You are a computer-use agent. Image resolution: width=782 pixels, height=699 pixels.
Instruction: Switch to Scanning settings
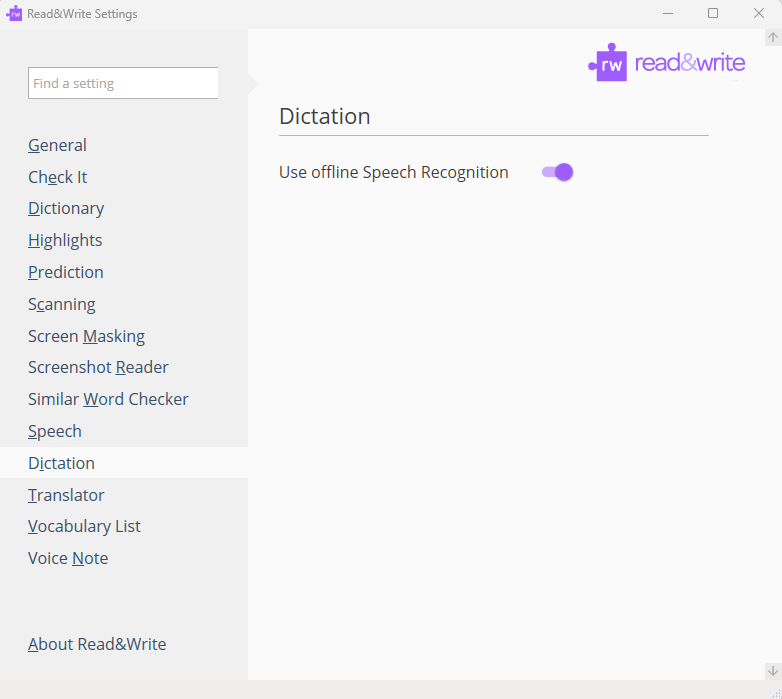point(62,304)
